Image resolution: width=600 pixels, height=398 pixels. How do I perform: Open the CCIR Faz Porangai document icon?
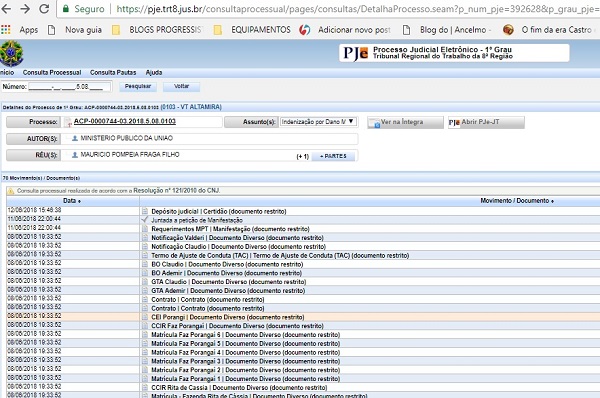coord(145,326)
